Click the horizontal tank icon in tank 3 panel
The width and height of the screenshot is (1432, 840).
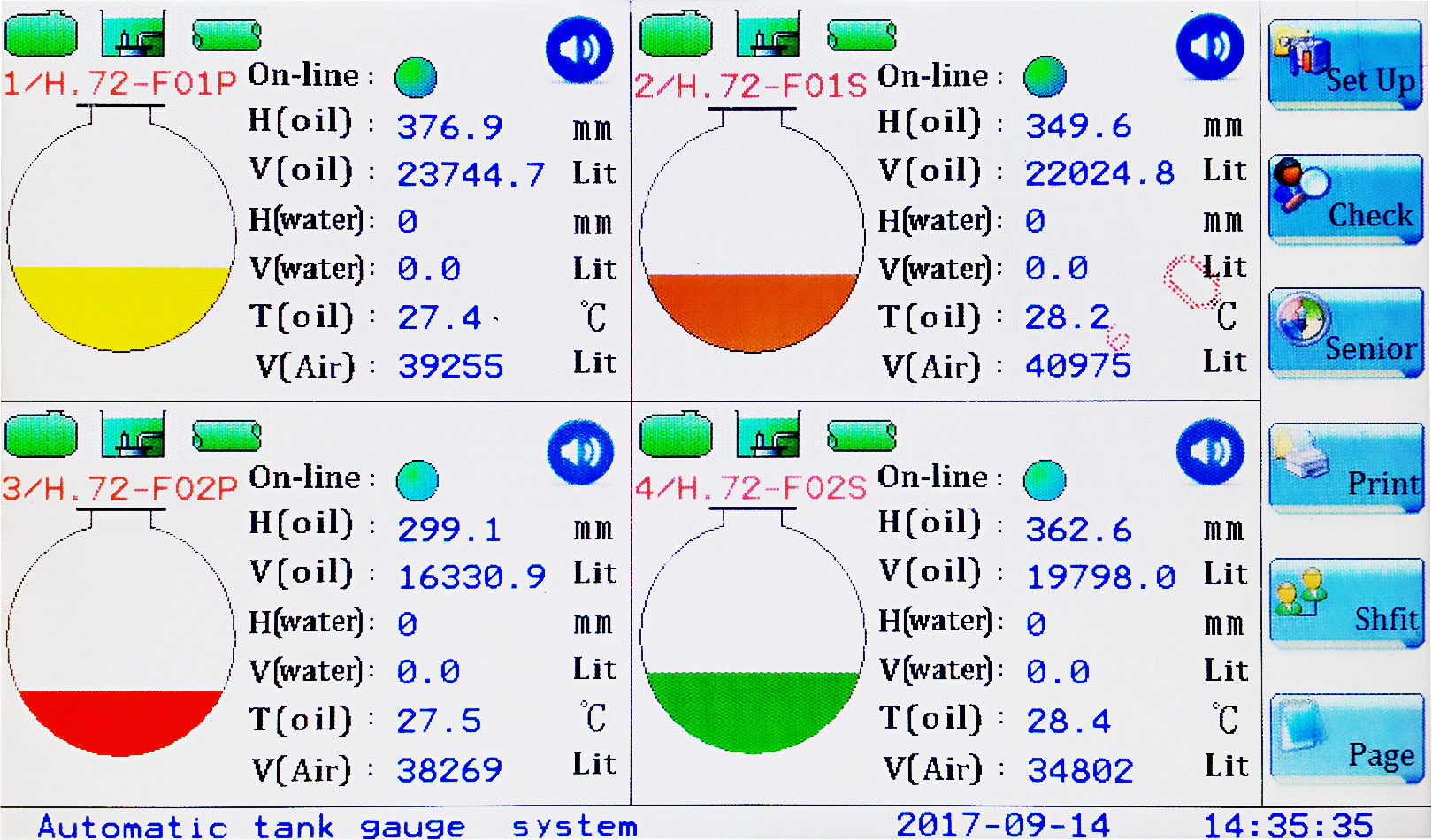(226, 436)
